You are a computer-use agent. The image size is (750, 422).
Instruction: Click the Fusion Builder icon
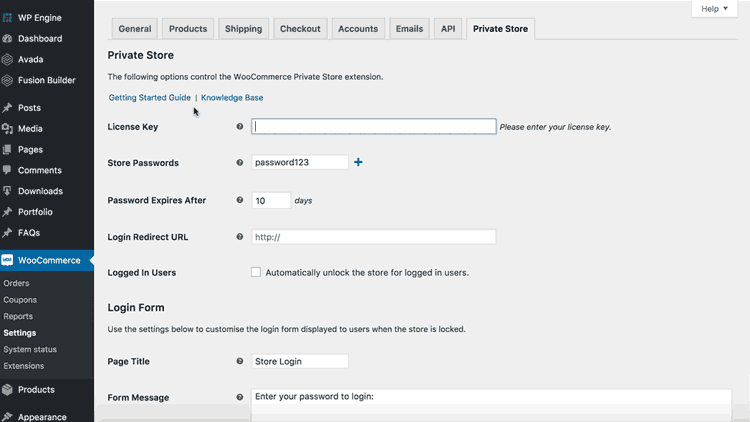7,80
